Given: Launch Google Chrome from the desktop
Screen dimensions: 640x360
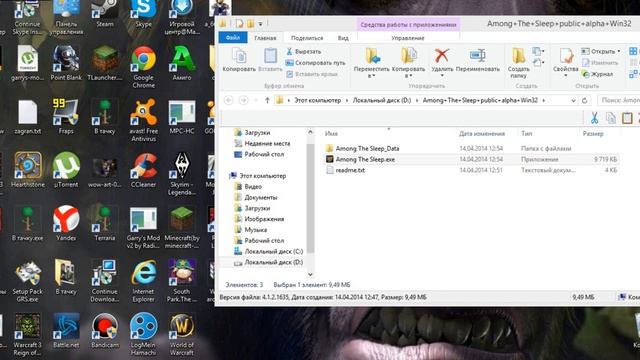Looking at the screenshot, I should [x=143, y=67].
